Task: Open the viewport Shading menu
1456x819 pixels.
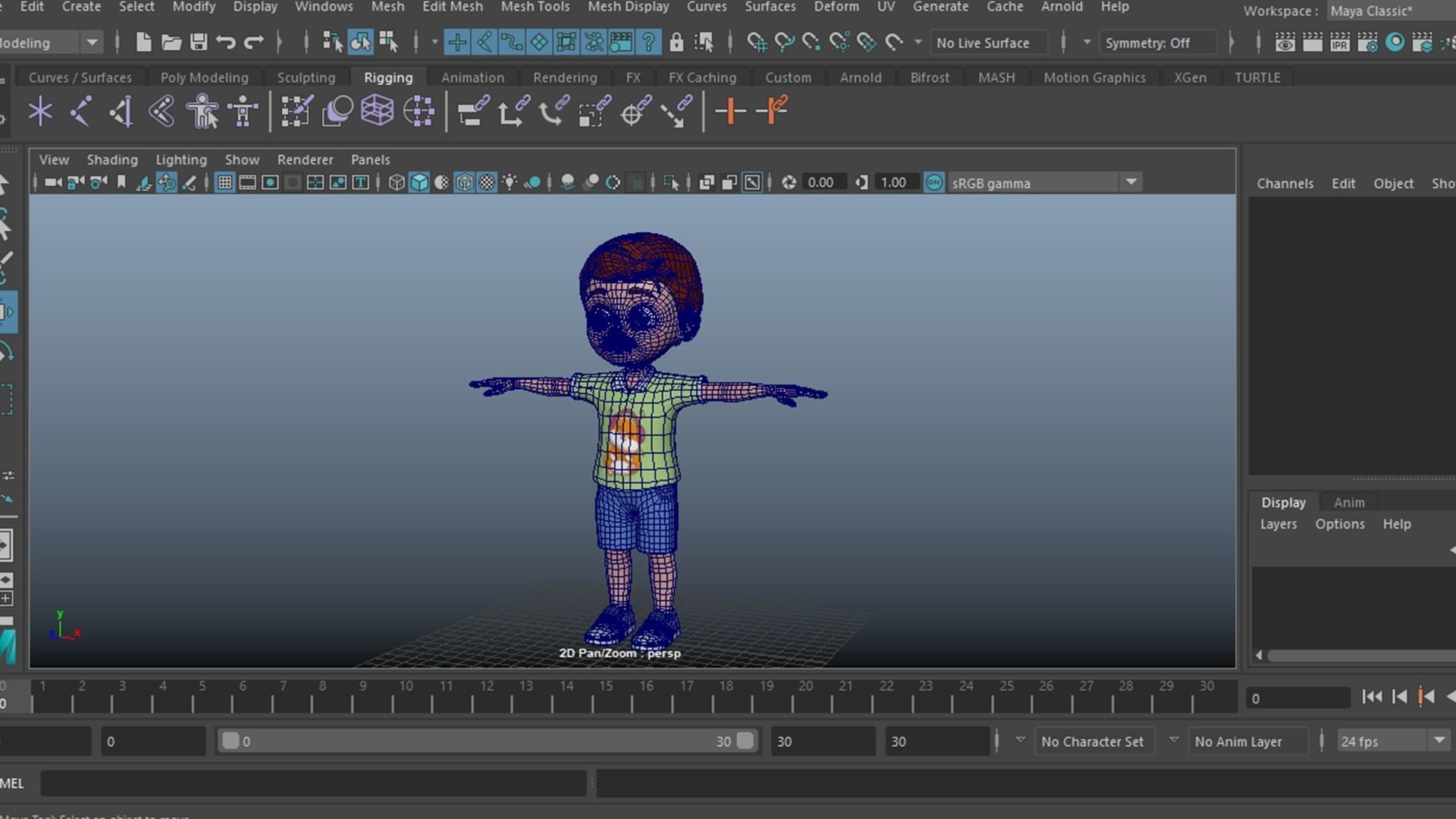Action: (112, 160)
